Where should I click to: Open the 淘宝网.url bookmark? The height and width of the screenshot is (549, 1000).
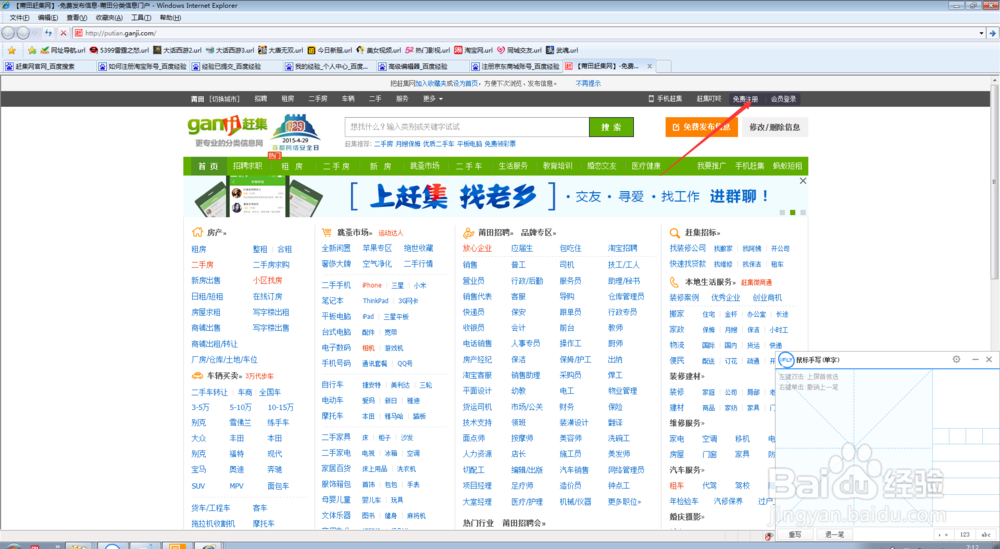click(473, 50)
